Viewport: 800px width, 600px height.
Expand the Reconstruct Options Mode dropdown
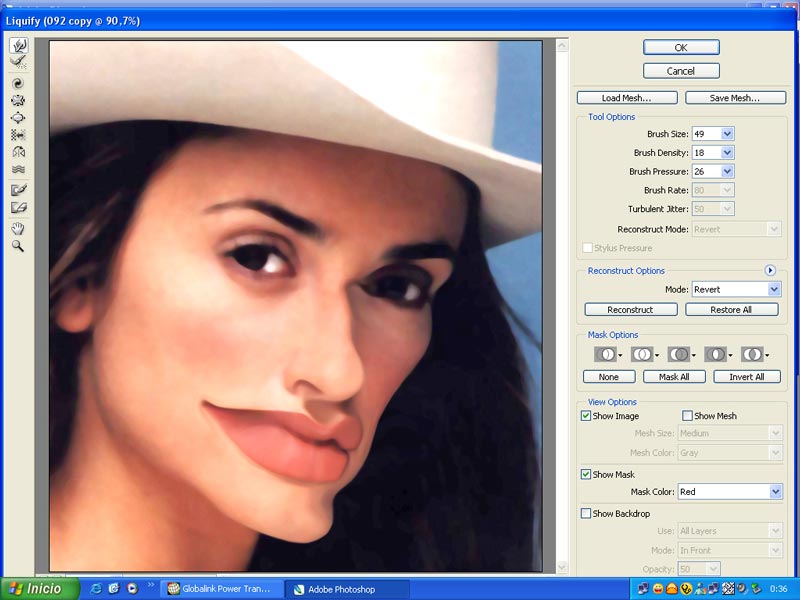coord(774,289)
